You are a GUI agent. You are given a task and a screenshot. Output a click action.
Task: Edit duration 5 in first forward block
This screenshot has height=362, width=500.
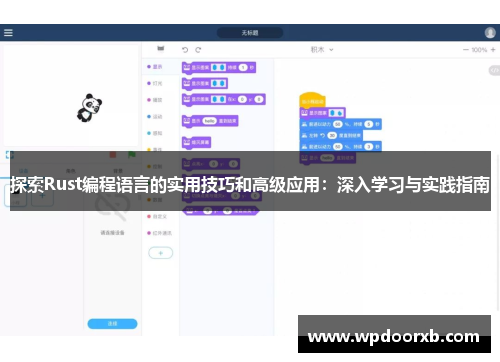(368, 124)
